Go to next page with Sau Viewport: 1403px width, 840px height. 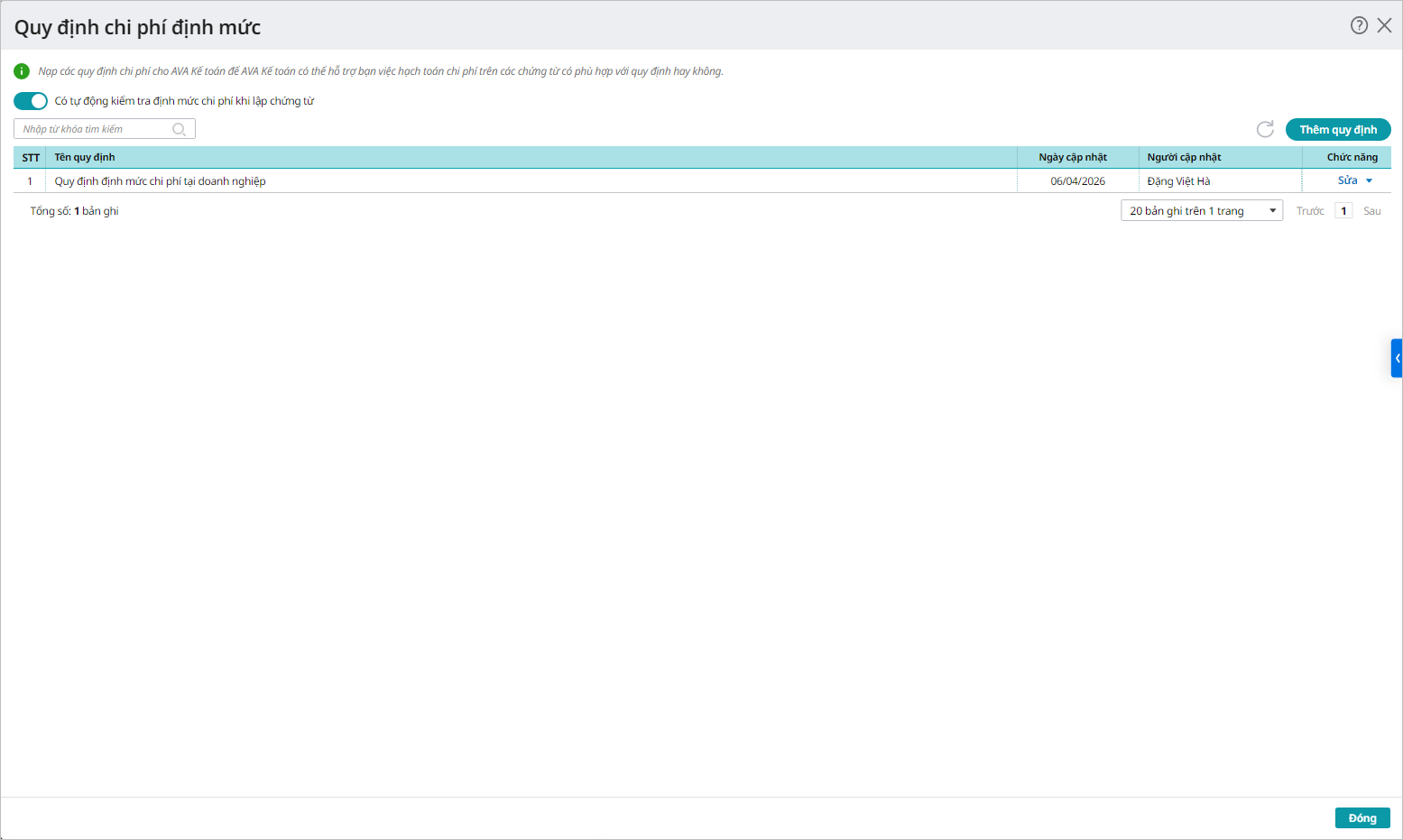pyautogui.click(x=1371, y=211)
